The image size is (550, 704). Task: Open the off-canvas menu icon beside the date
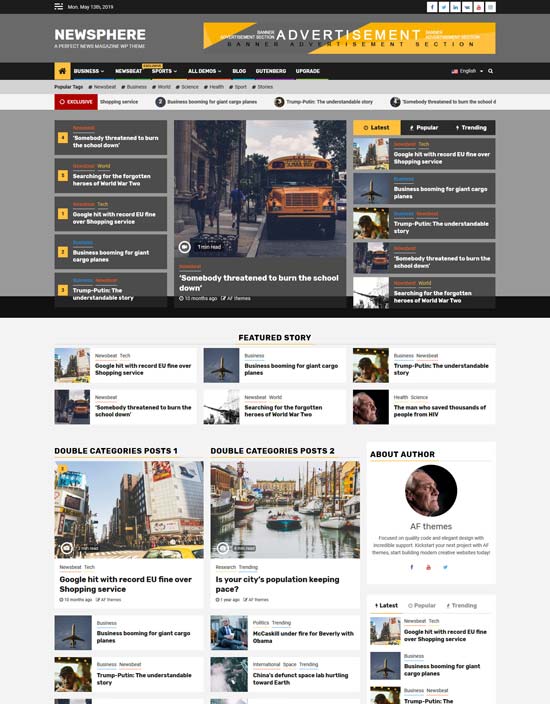click(58, 7)
